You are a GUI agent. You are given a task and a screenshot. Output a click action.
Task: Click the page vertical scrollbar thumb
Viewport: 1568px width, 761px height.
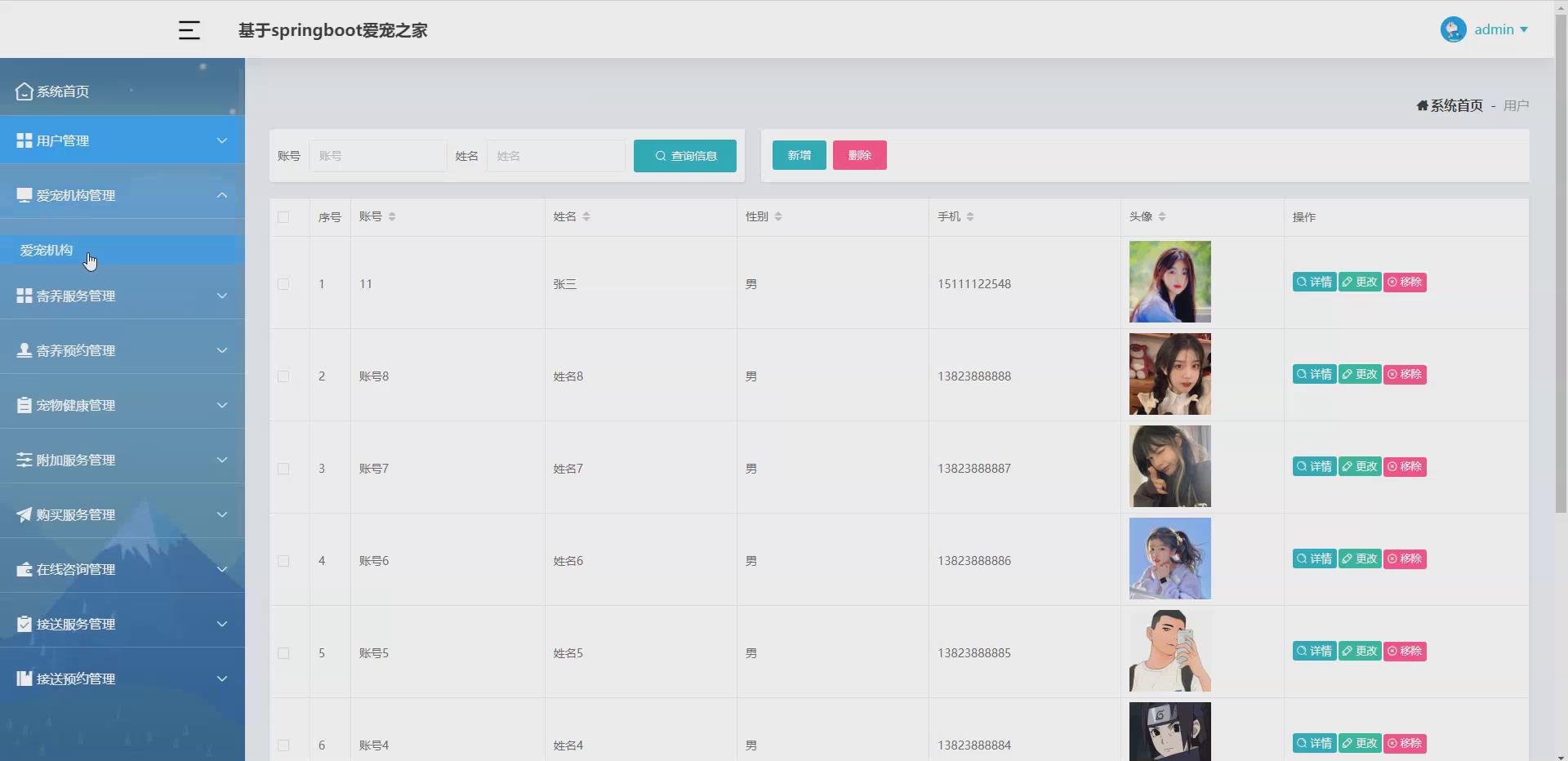point(1561,263)
